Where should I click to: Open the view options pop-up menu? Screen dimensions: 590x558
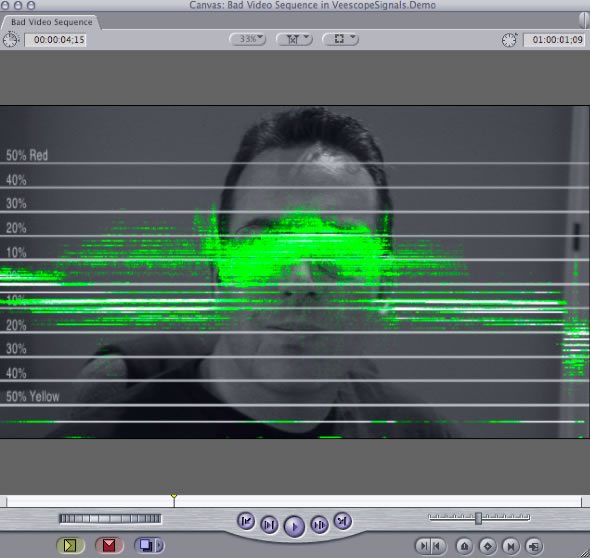tap(341, 39)
